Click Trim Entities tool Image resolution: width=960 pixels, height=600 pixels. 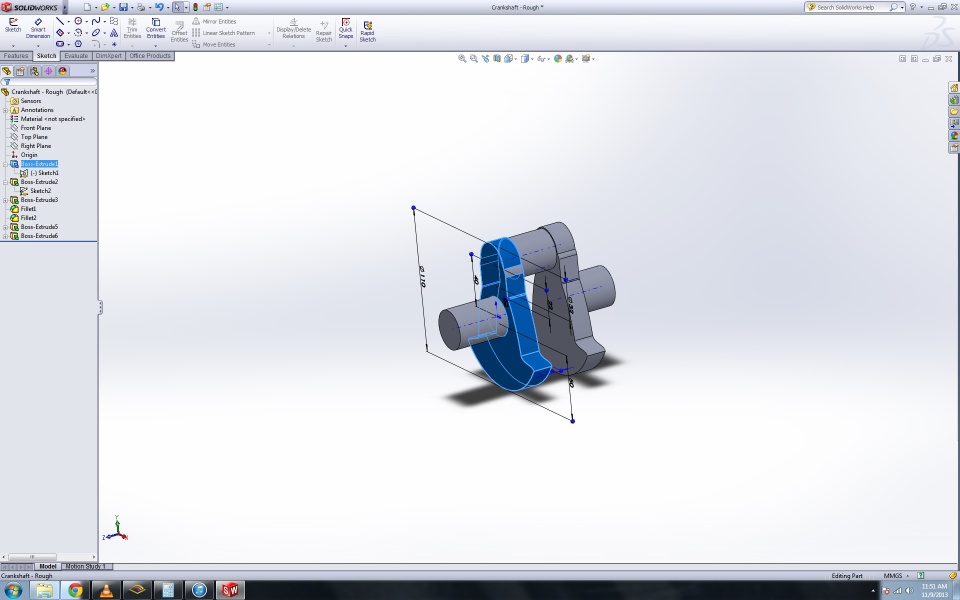tap(132, 28)
